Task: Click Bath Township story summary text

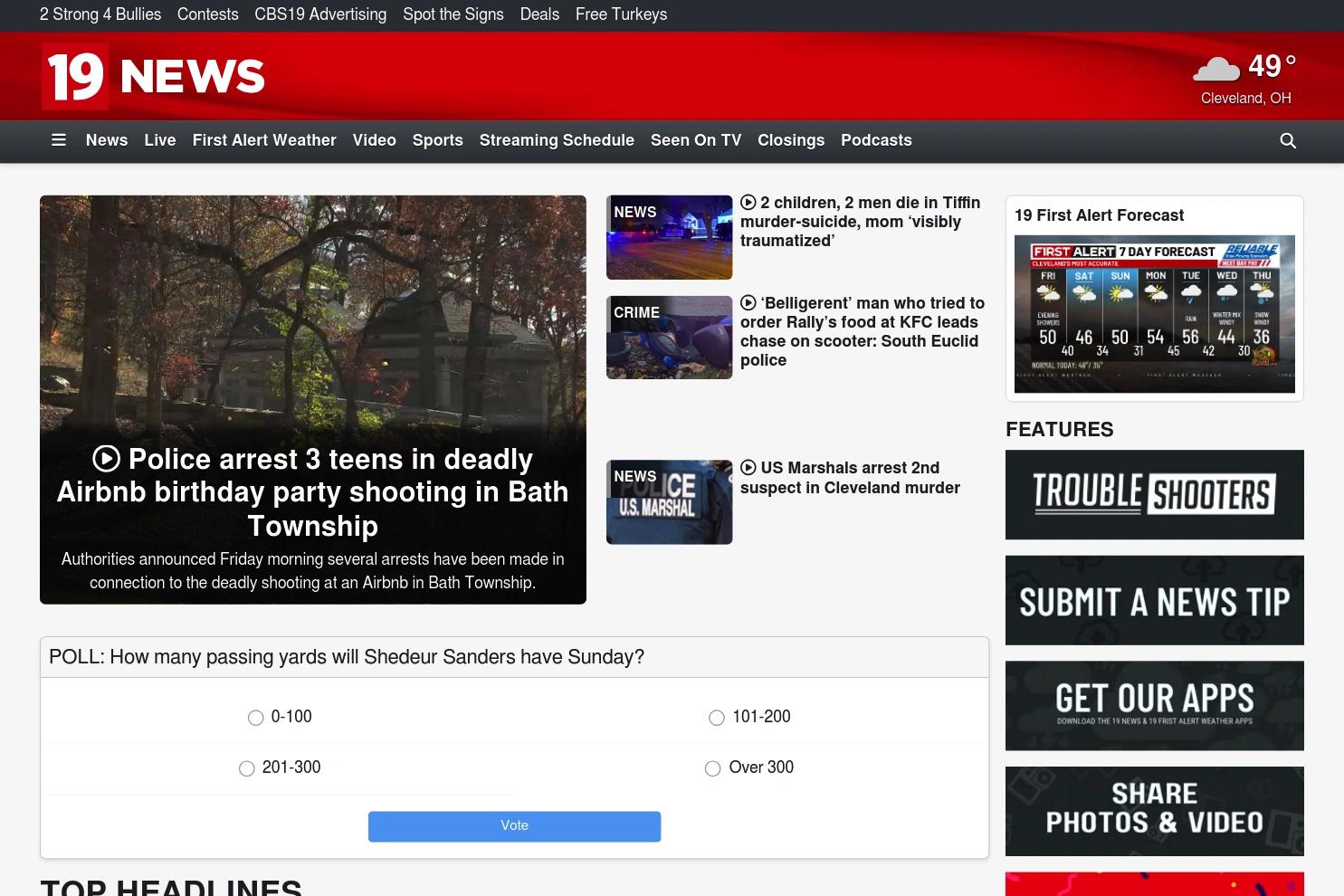Action: tap(313, 571)
